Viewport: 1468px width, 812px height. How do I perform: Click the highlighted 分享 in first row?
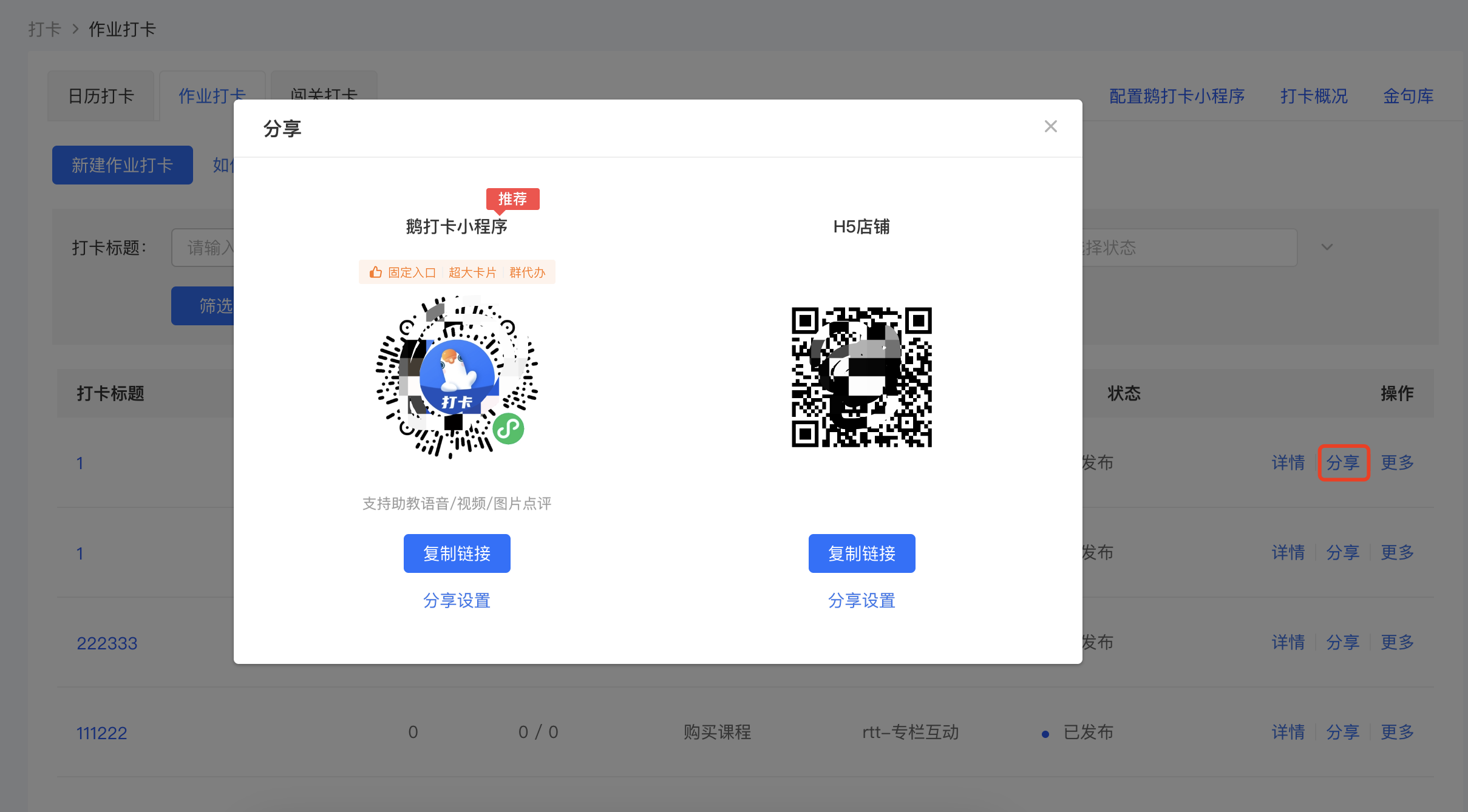(x=1343, y=463)
